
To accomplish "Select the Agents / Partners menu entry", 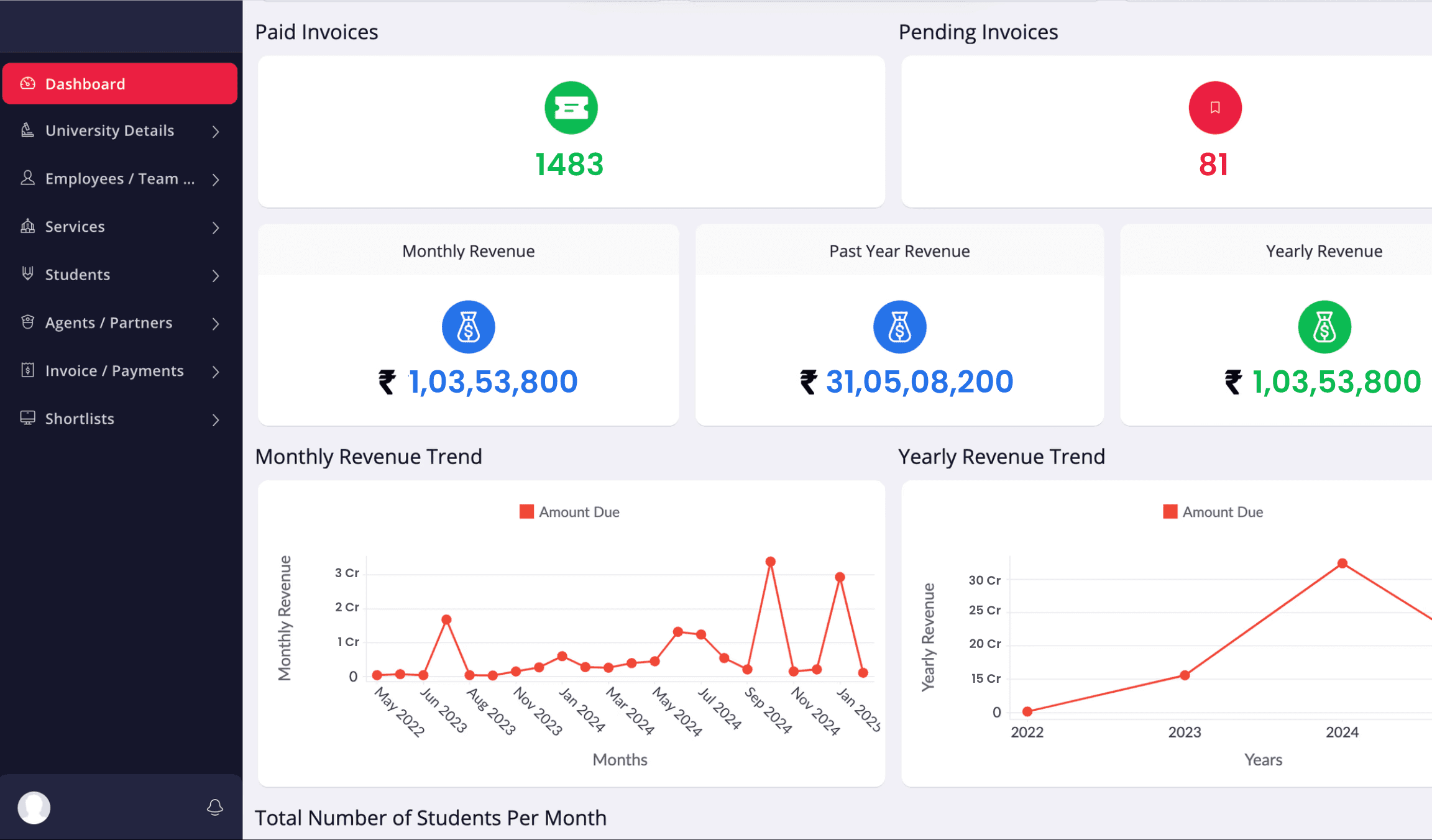I will (x=109, y=323).
